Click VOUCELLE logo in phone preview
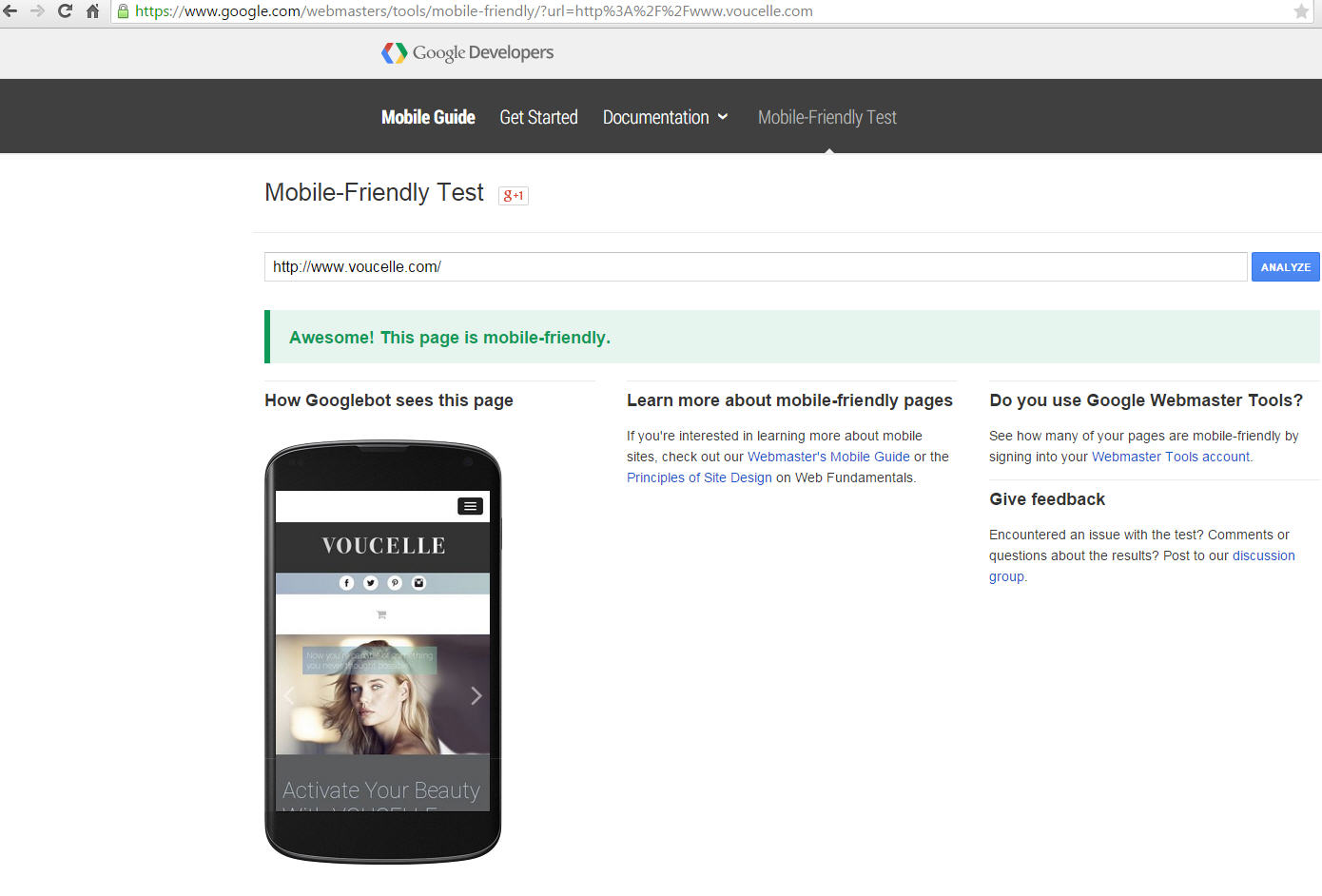 coord(383,546)
